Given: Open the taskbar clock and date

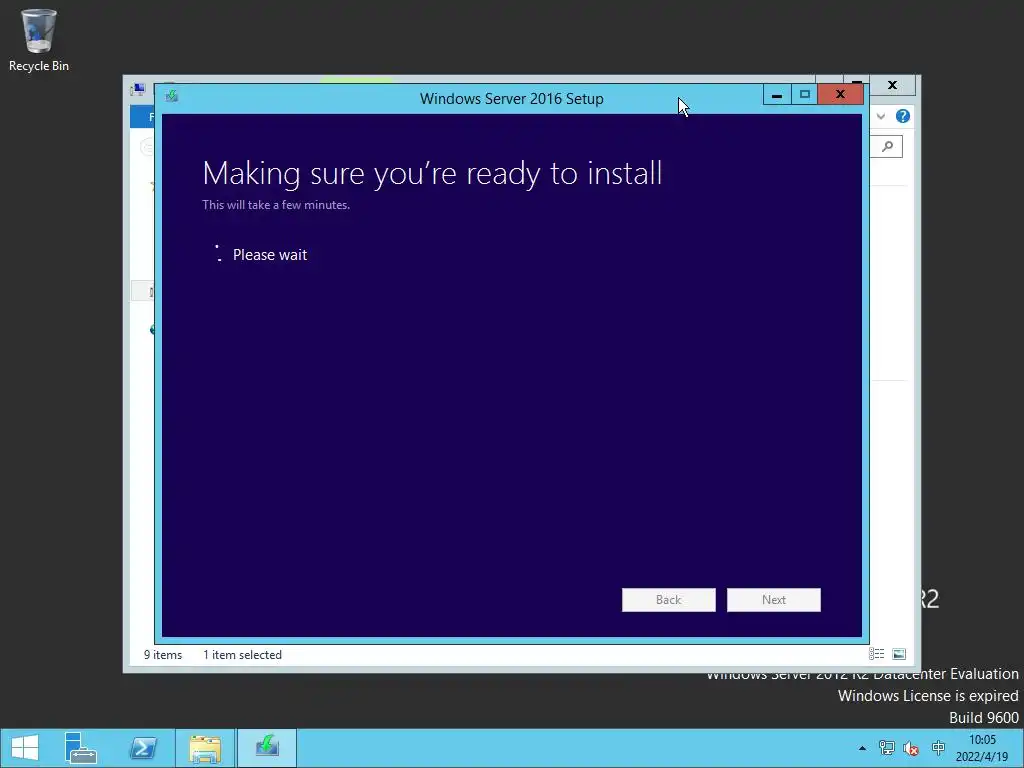Looking at the screenshot, I should (982, 748).
